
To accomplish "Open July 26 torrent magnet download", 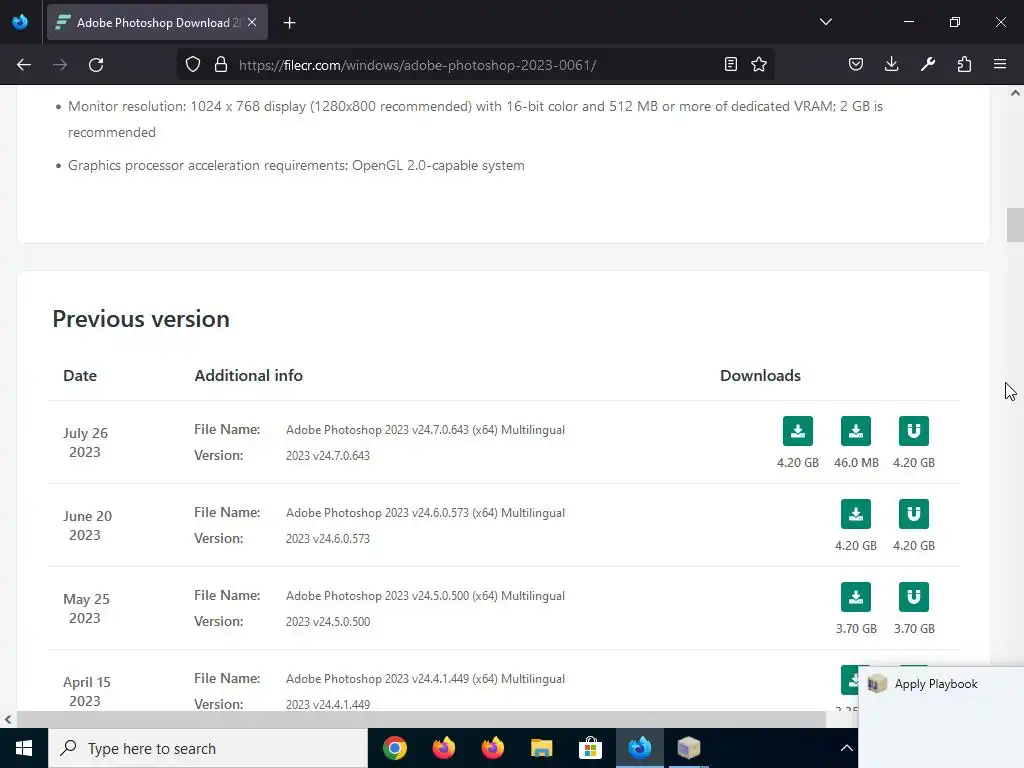I will pos(914,431).
